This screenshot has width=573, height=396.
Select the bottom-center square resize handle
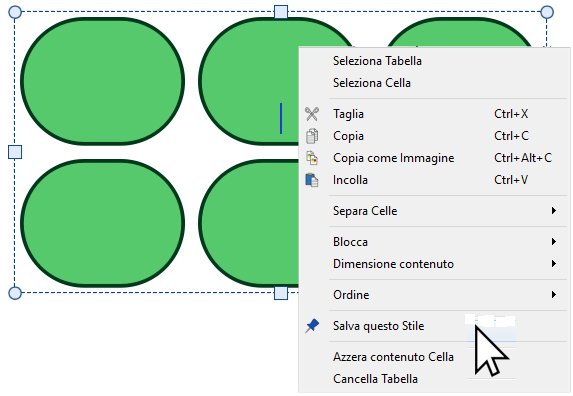click(x=281, y=293)
